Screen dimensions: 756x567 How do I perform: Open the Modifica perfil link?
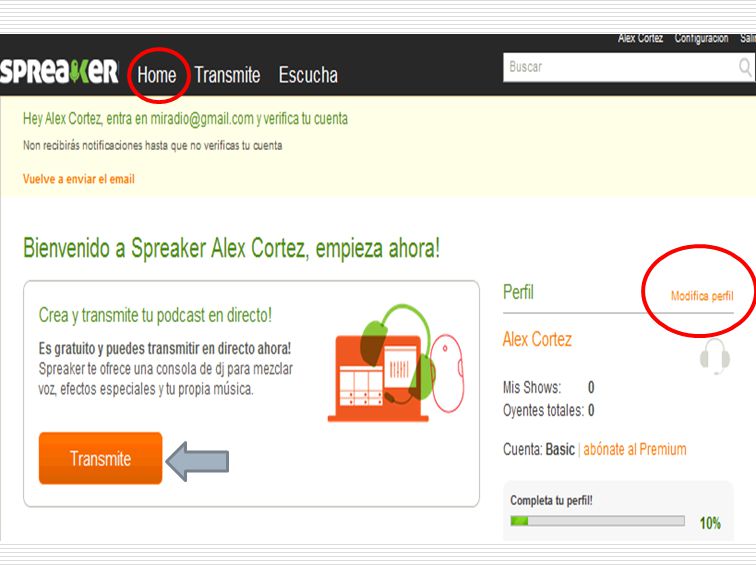tap(702, 296)
